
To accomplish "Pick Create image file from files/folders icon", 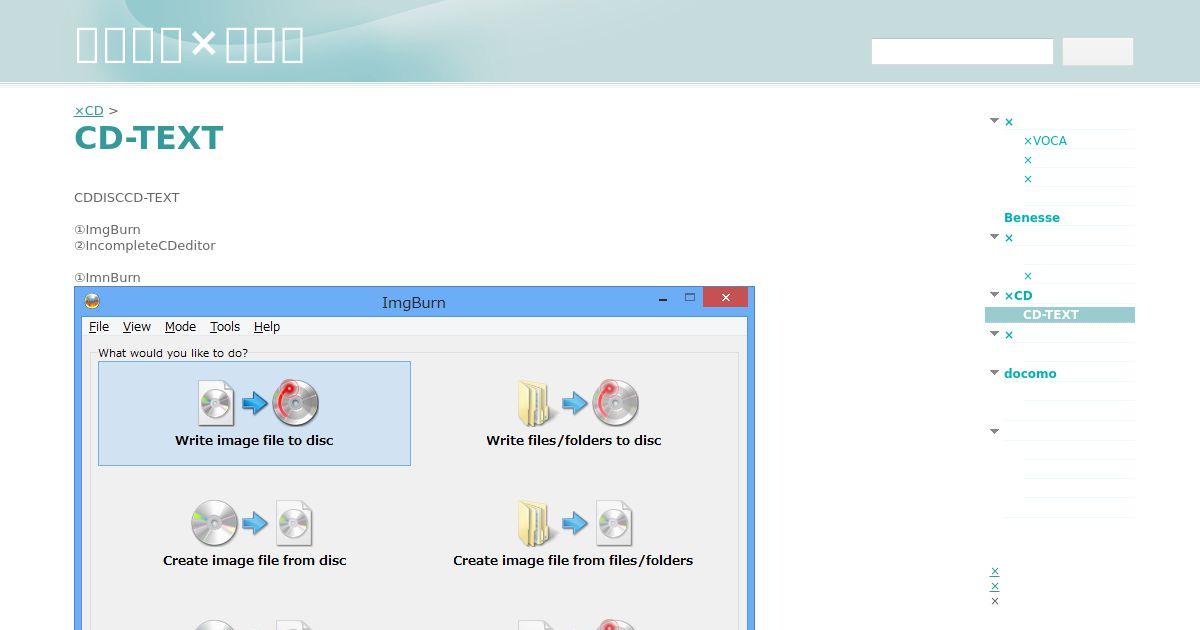I will [x=574, y=523].
